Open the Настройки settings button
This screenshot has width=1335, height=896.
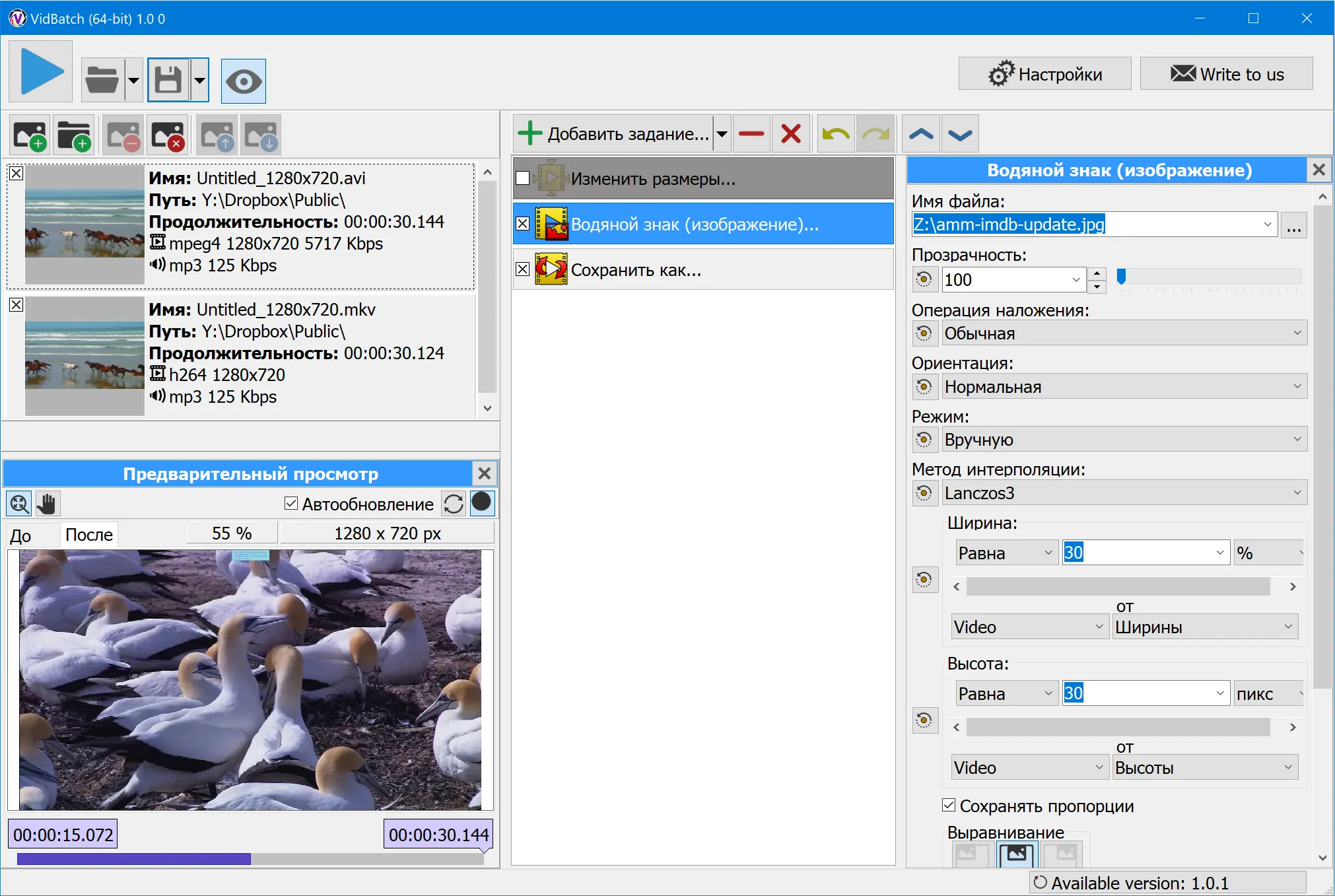(x=1044, y=74)
